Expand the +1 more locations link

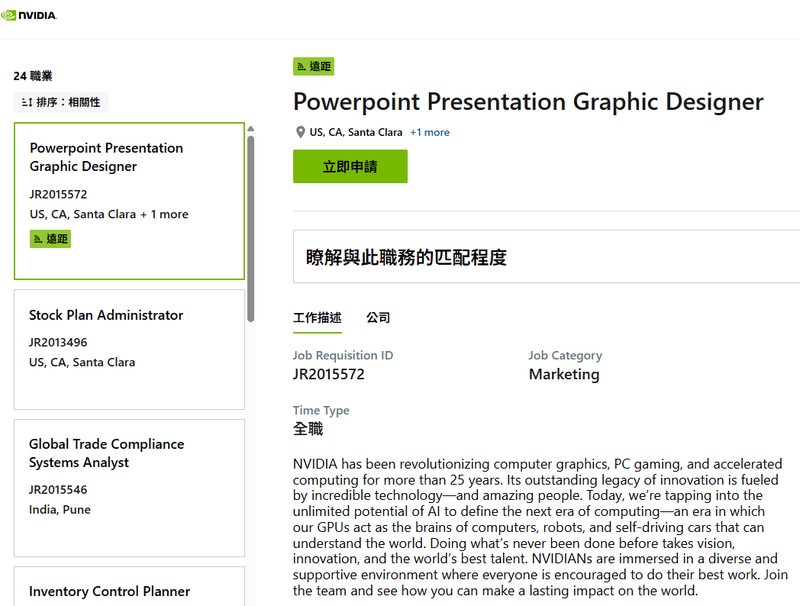point(430,132)
